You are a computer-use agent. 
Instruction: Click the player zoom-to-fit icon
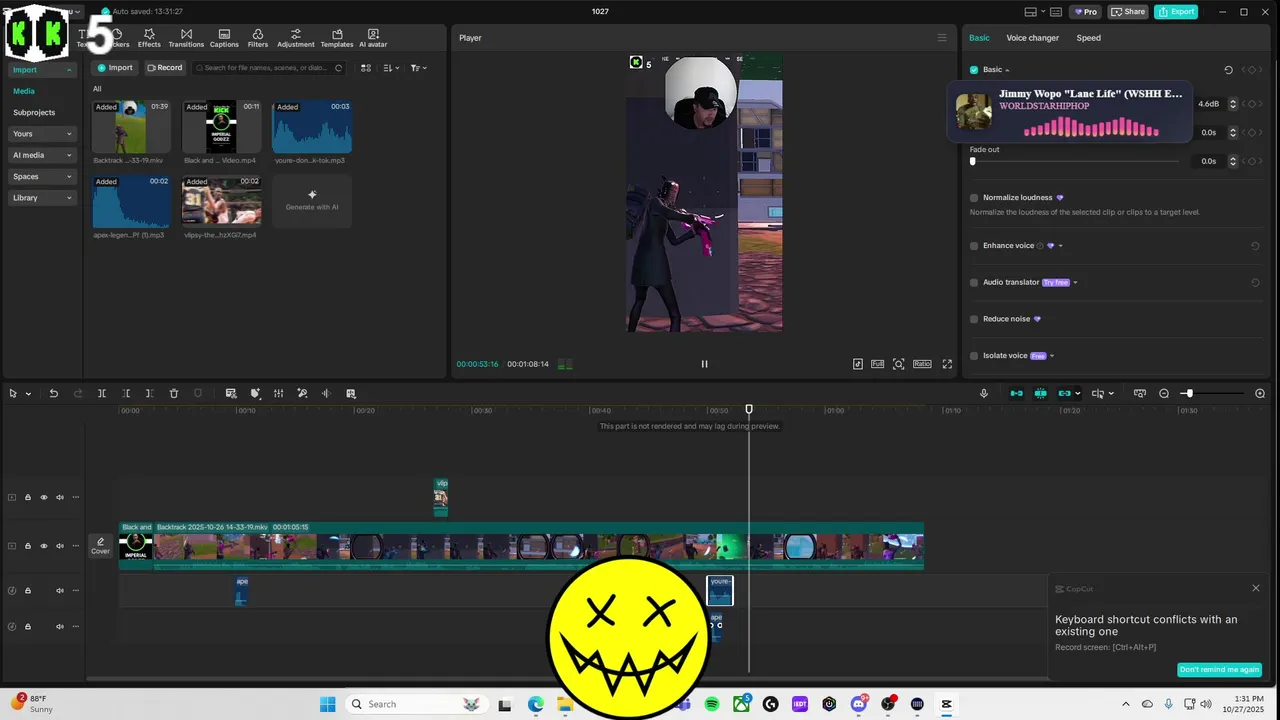(899, 364)
